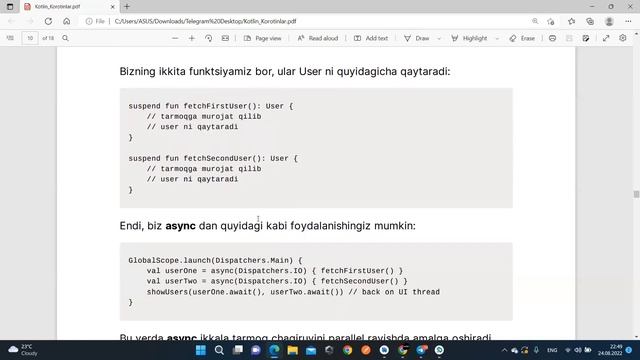640x360 pixels.
Task: Close the Kotlin_Korotinlar.pdf tab
Action: pyautogui.click(x=113, y=7)
